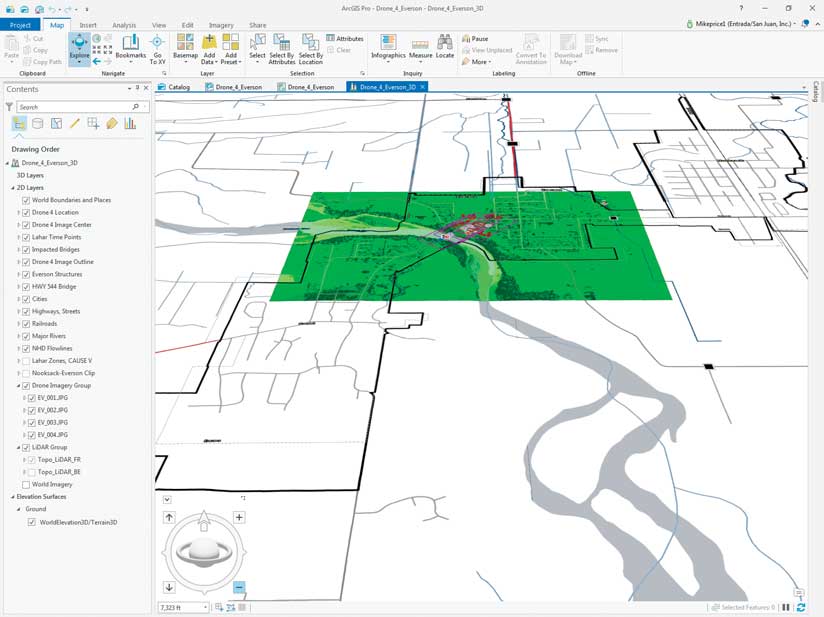Activate the Select tool
824x617 pixels.
pos(257,48)
